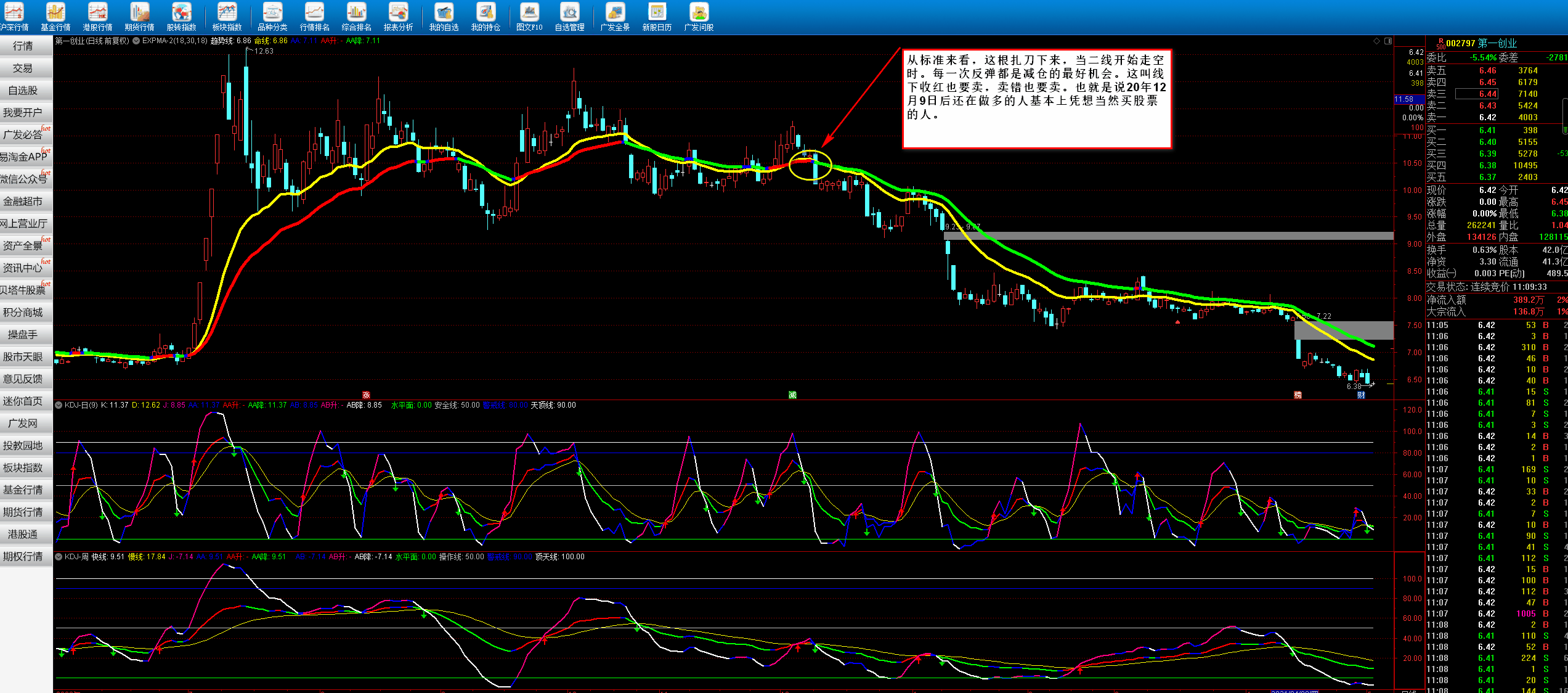Open 我要开户 in sidebar
The width and height of the screenshot is (1568, 693).
click(26, 113)
